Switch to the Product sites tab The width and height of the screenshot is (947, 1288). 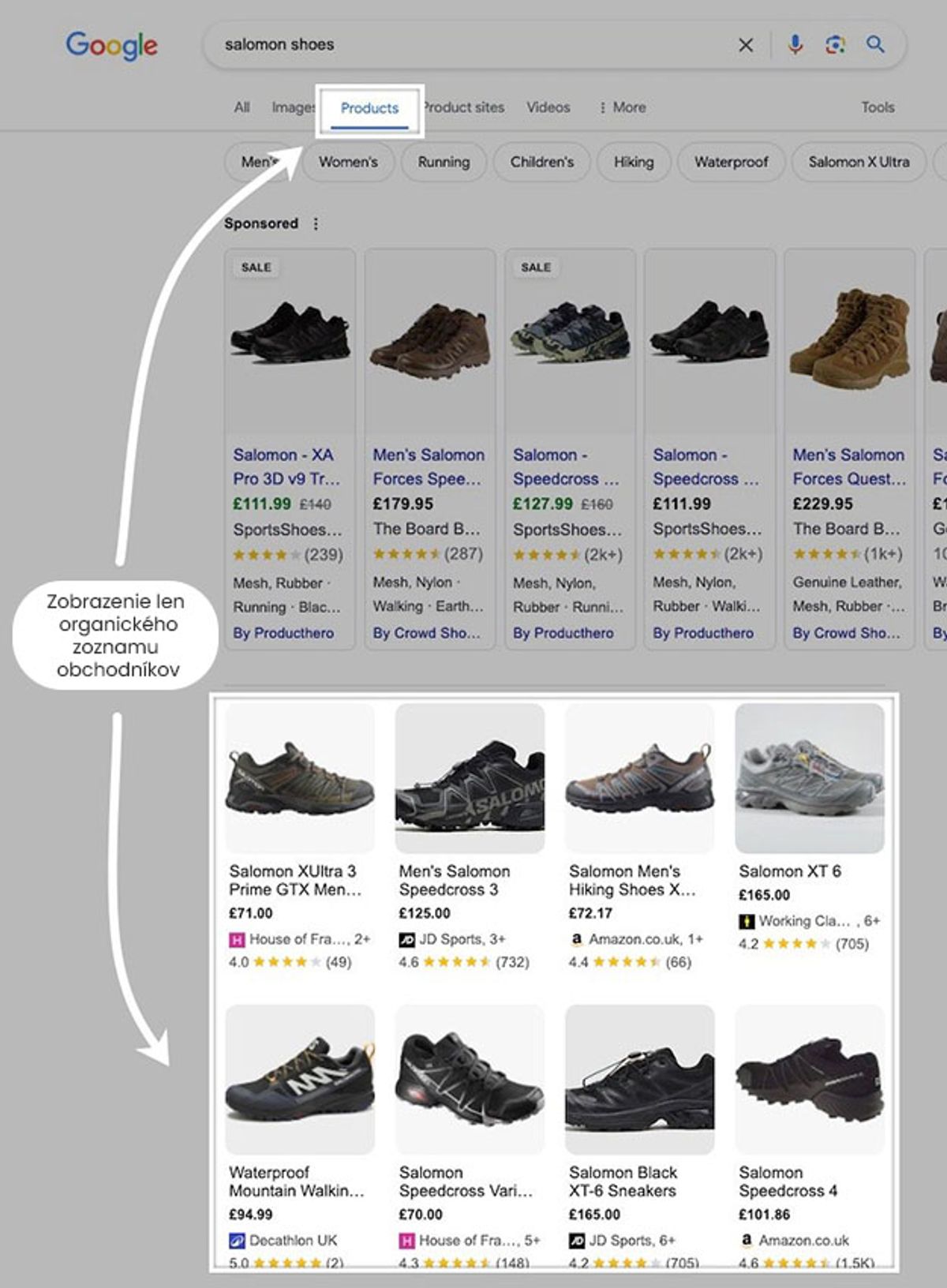pyautogui.click(x=463, y=107)
